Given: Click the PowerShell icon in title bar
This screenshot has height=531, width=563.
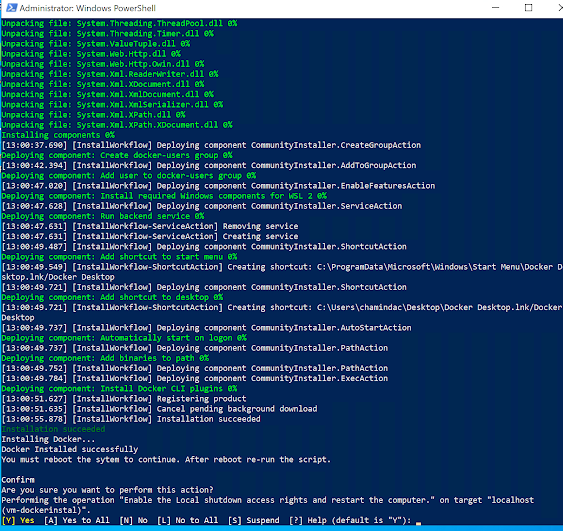Looking at the screenshot, I should point(11,8).
